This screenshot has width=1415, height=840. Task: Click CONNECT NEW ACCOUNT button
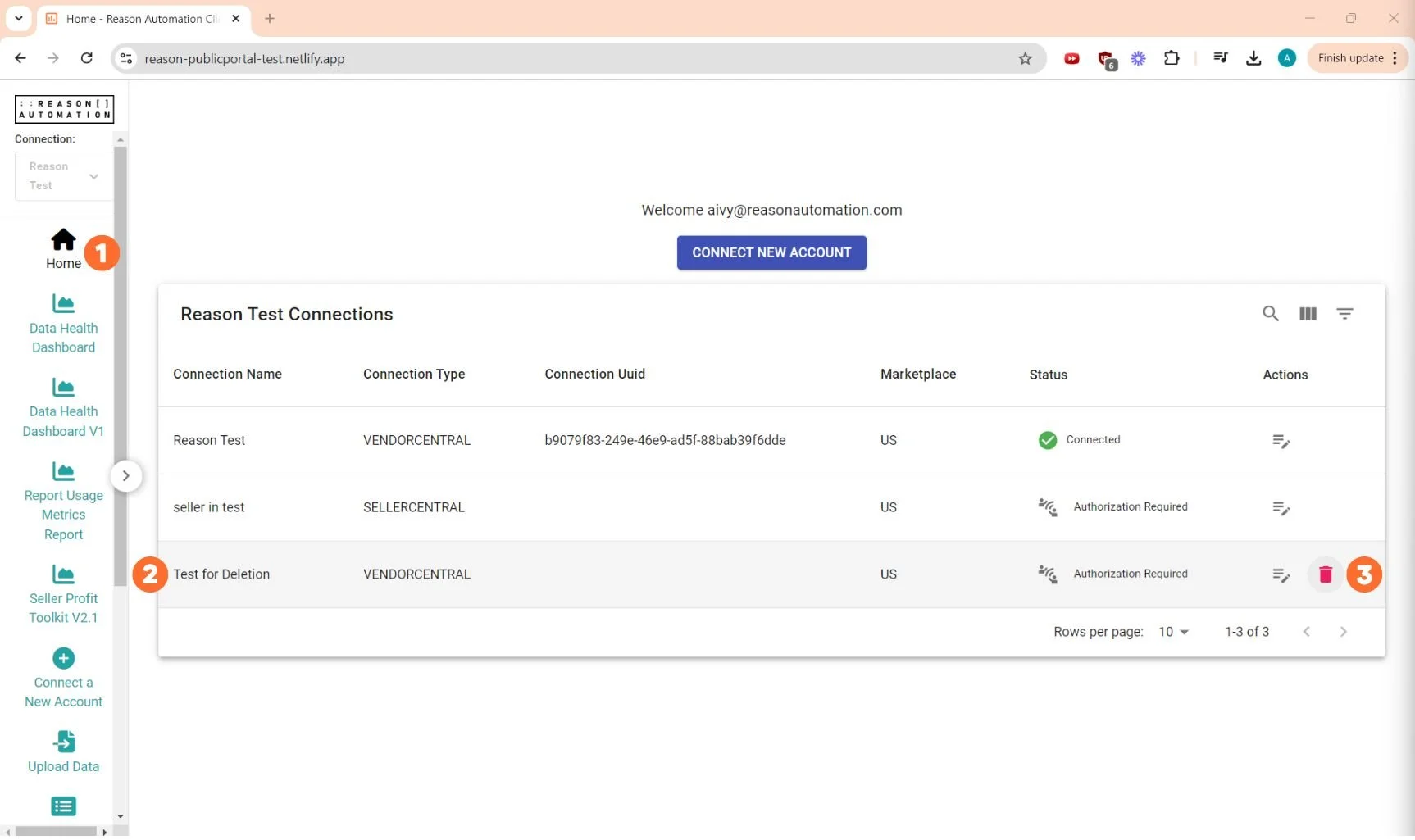771,253
